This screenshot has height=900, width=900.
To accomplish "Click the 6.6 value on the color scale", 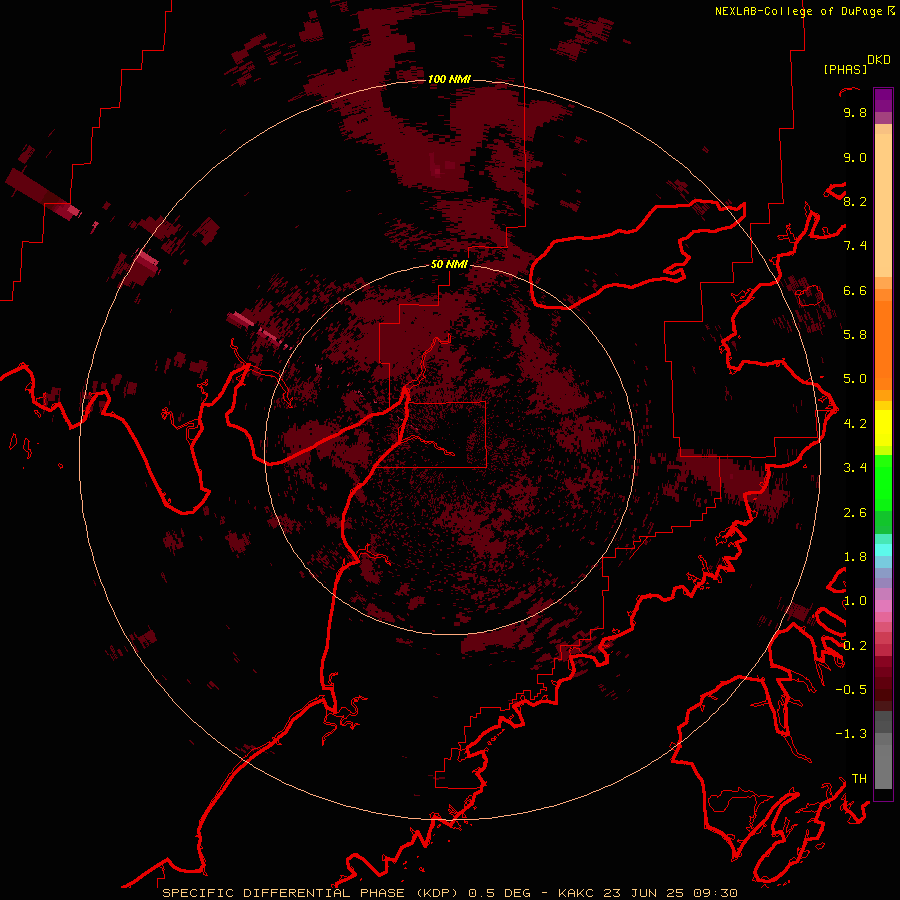I will (855, 290).
